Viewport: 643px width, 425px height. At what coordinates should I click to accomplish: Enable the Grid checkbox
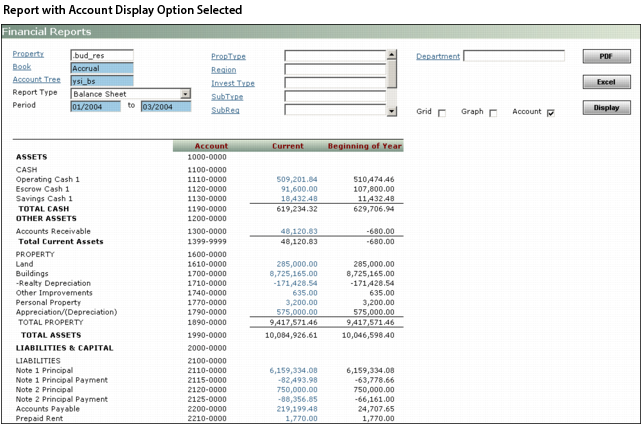click(442, 113)
